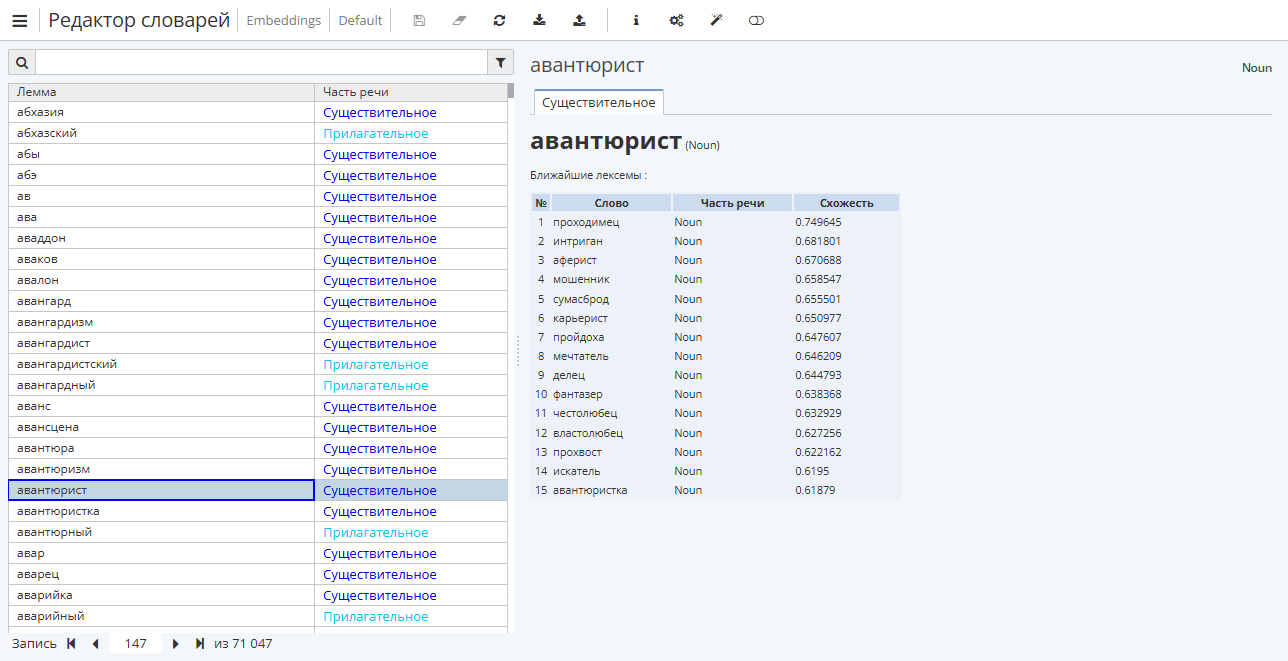The height and width of the screenshot is (661, 1288).
Task: Click the Схожесть column header
Action: pyautogui.click(x=846, y=203)
